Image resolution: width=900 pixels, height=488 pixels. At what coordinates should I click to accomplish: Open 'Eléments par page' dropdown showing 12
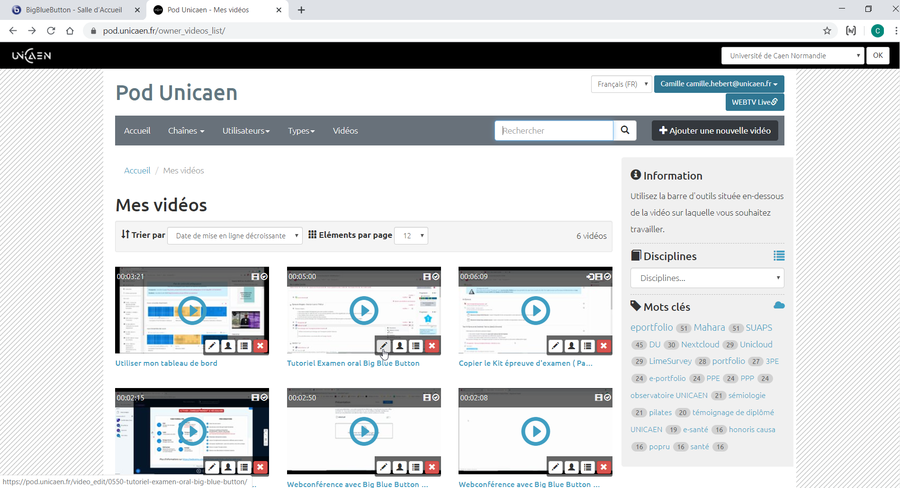click(411, 235)
